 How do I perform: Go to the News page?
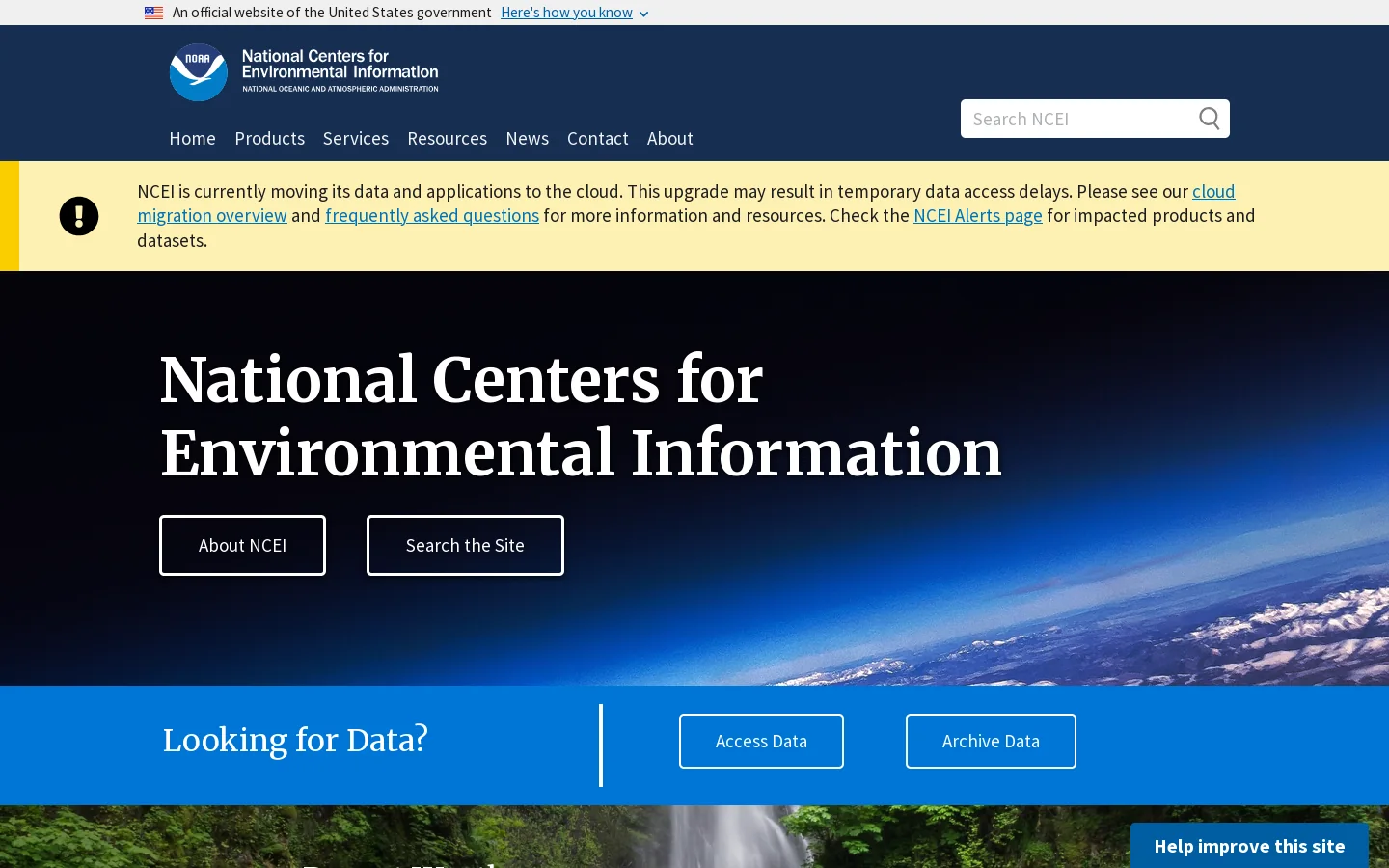527,138
